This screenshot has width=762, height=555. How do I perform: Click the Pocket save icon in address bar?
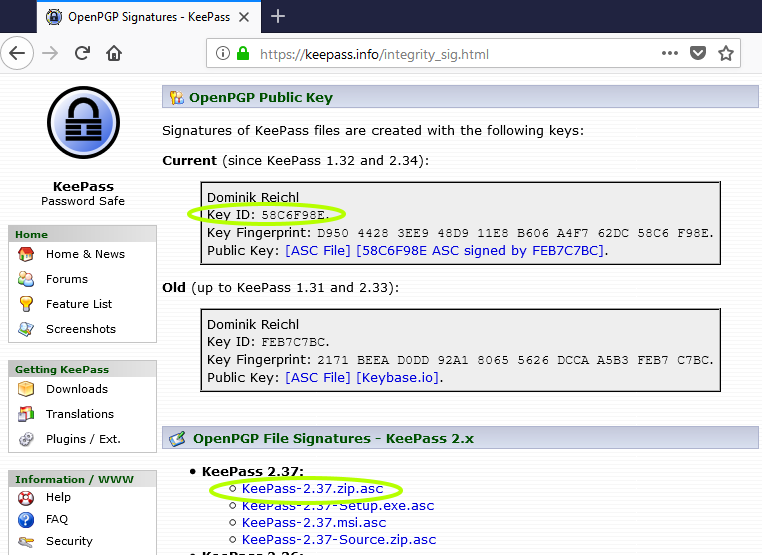coord(697,53)
